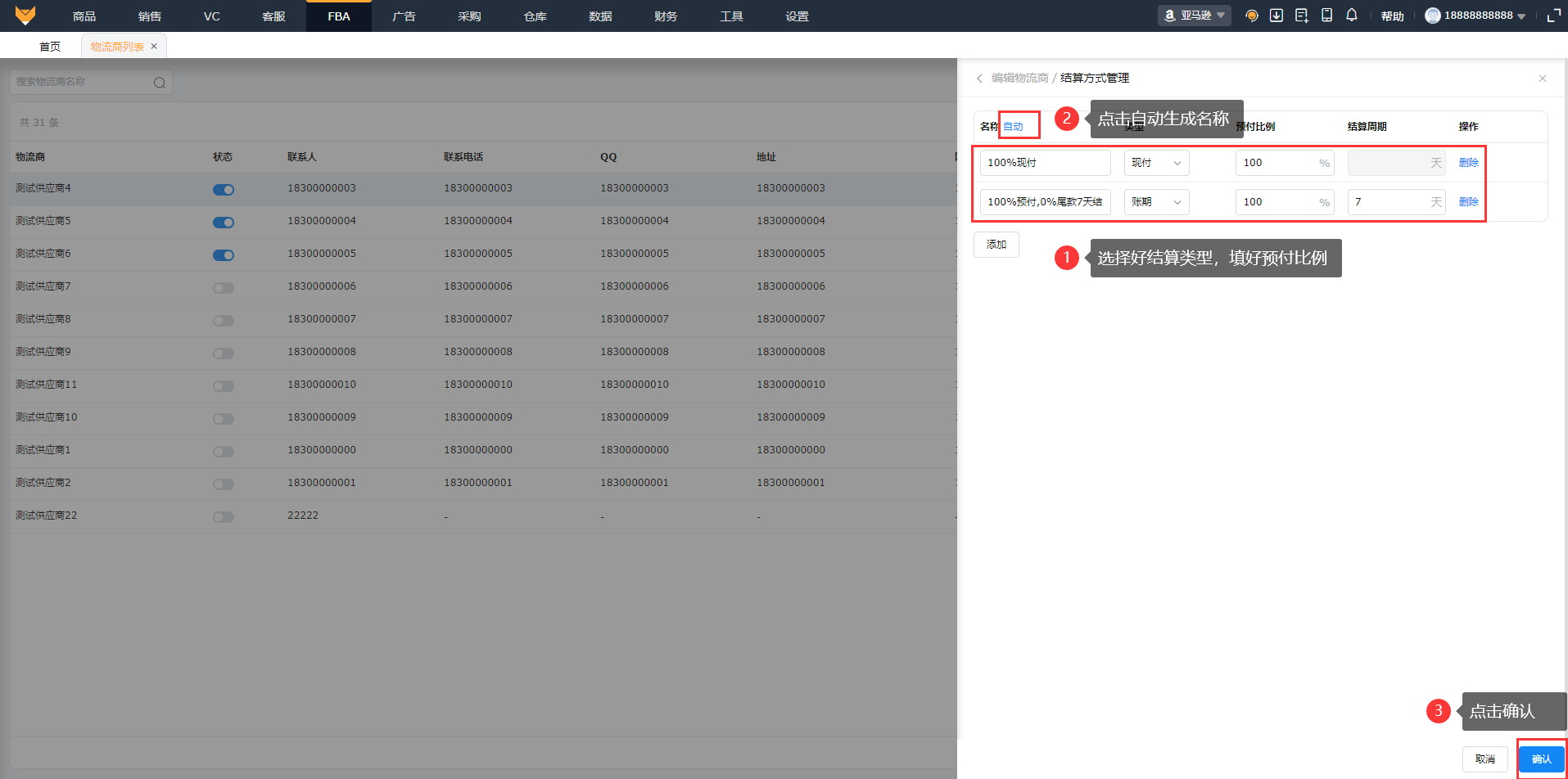Toggle status switch for 测试供应商4
This screenshot has height=779, width=1568.
click(x=223, y=190)
